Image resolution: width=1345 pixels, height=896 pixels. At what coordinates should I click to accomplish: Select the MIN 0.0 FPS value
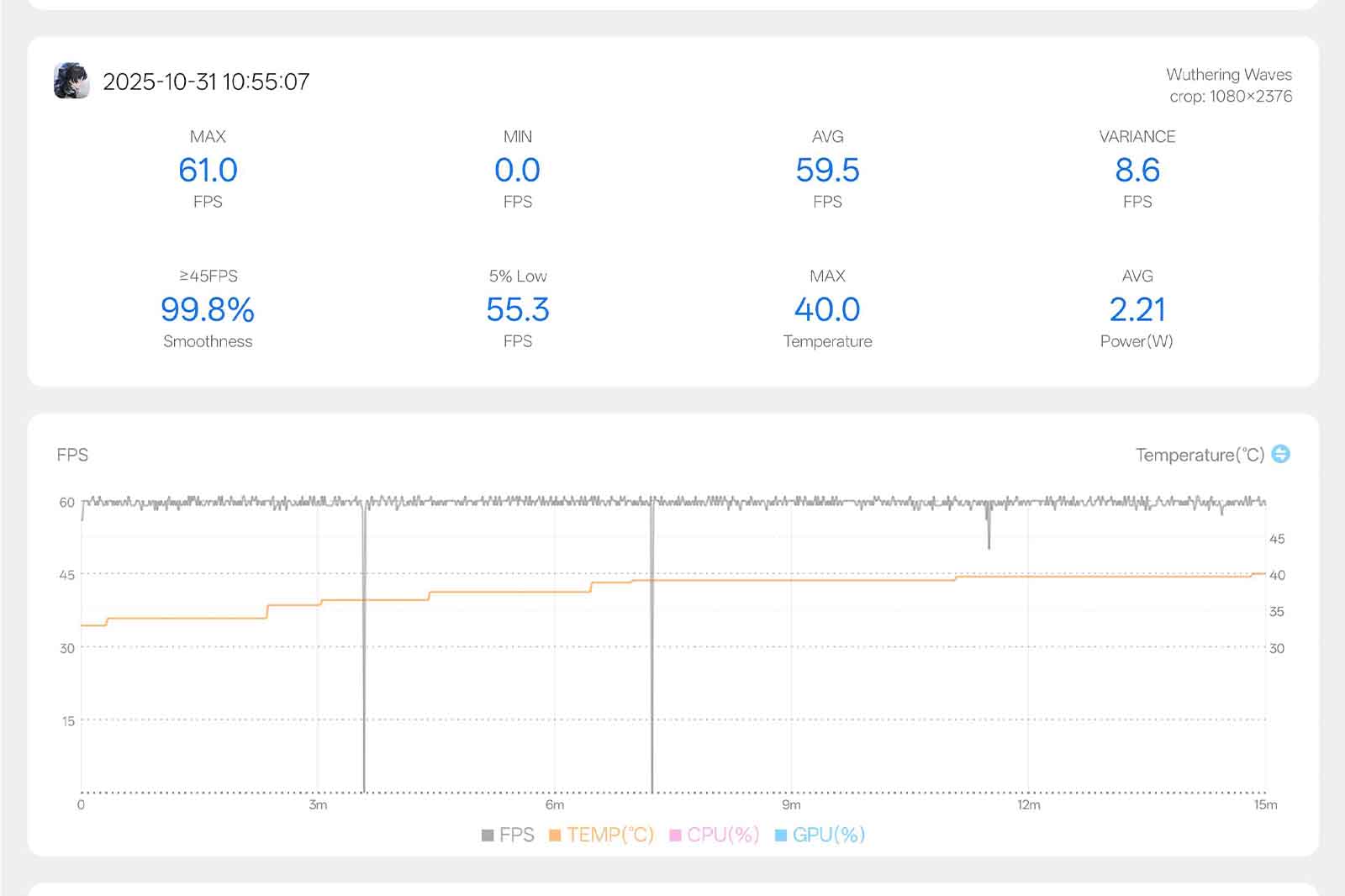click(x=517, y=170)
